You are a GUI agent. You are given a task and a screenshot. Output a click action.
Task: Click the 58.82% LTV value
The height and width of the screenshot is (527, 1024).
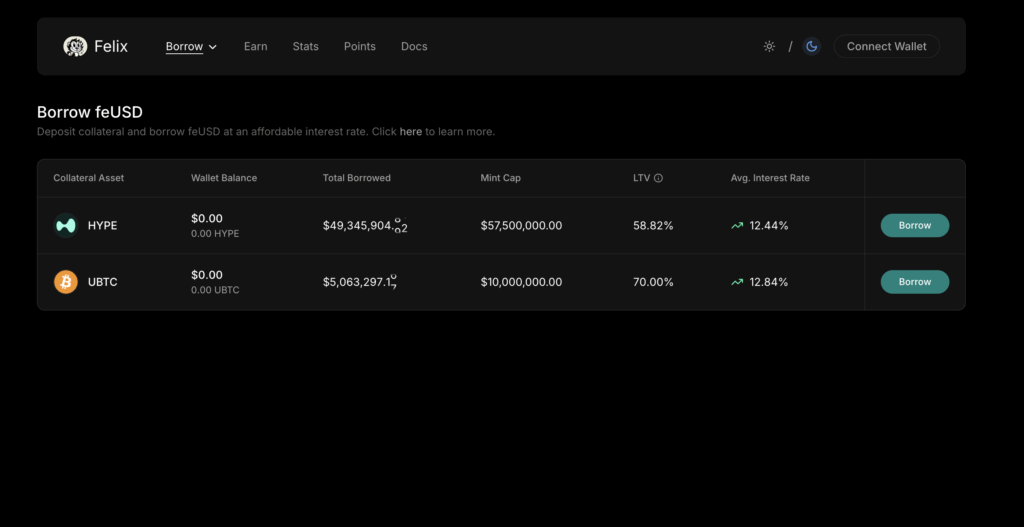653,226
